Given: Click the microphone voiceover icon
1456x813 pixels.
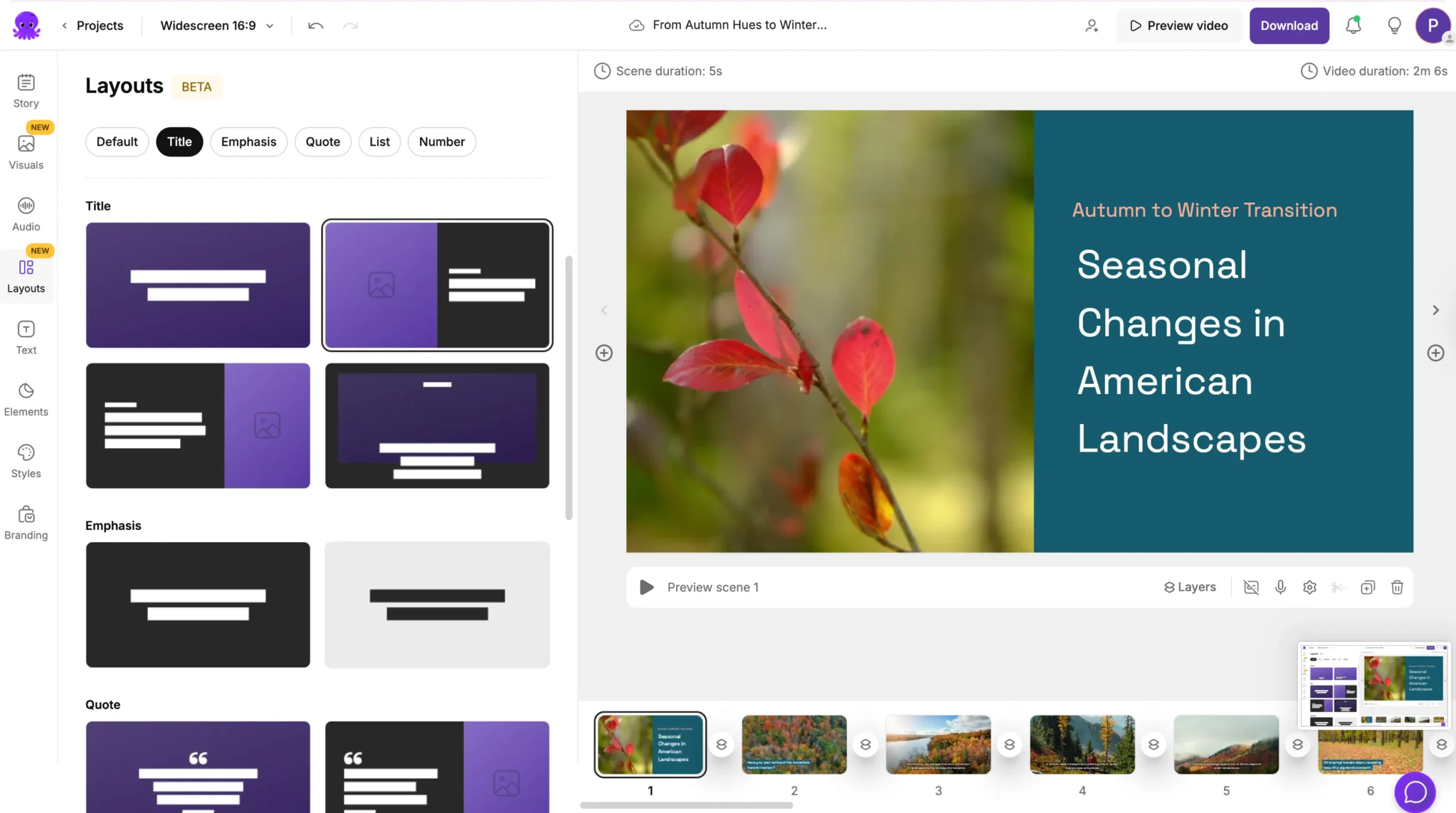Looking at the screenshot, I should tap(1280, 587).
